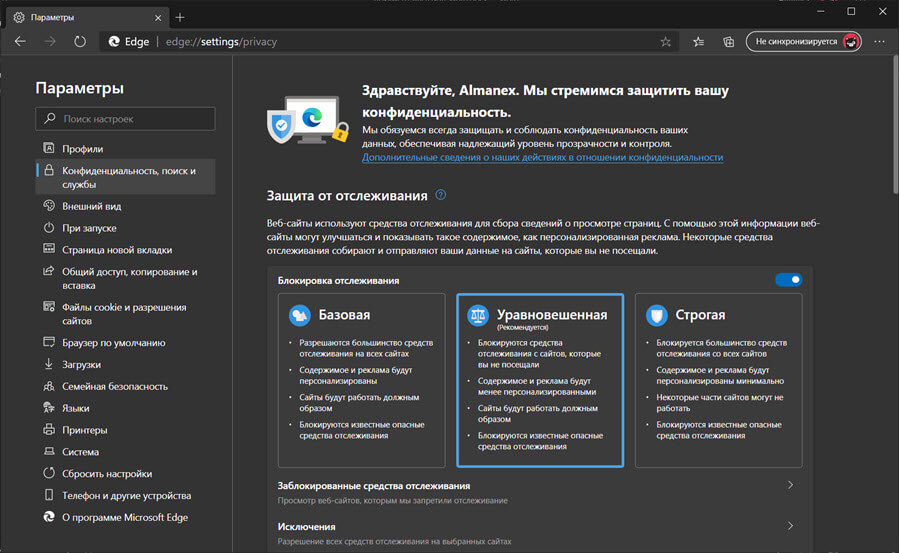Screen dimensions: 900x553
Task: Click Заблокированные средства отслеживания label
Action: tap(374, 486)
